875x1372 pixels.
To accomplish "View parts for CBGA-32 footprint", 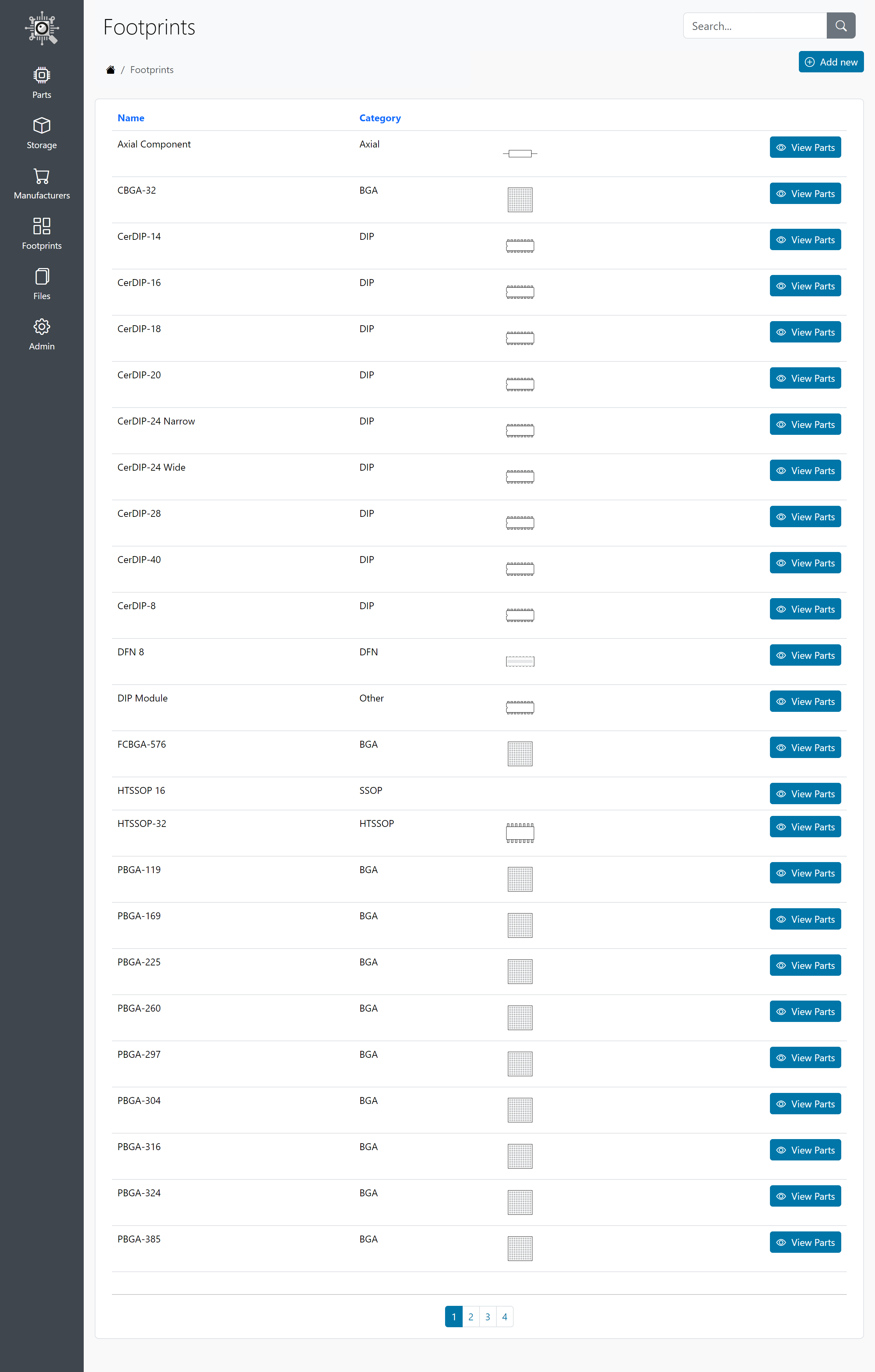I will point(804,193).
